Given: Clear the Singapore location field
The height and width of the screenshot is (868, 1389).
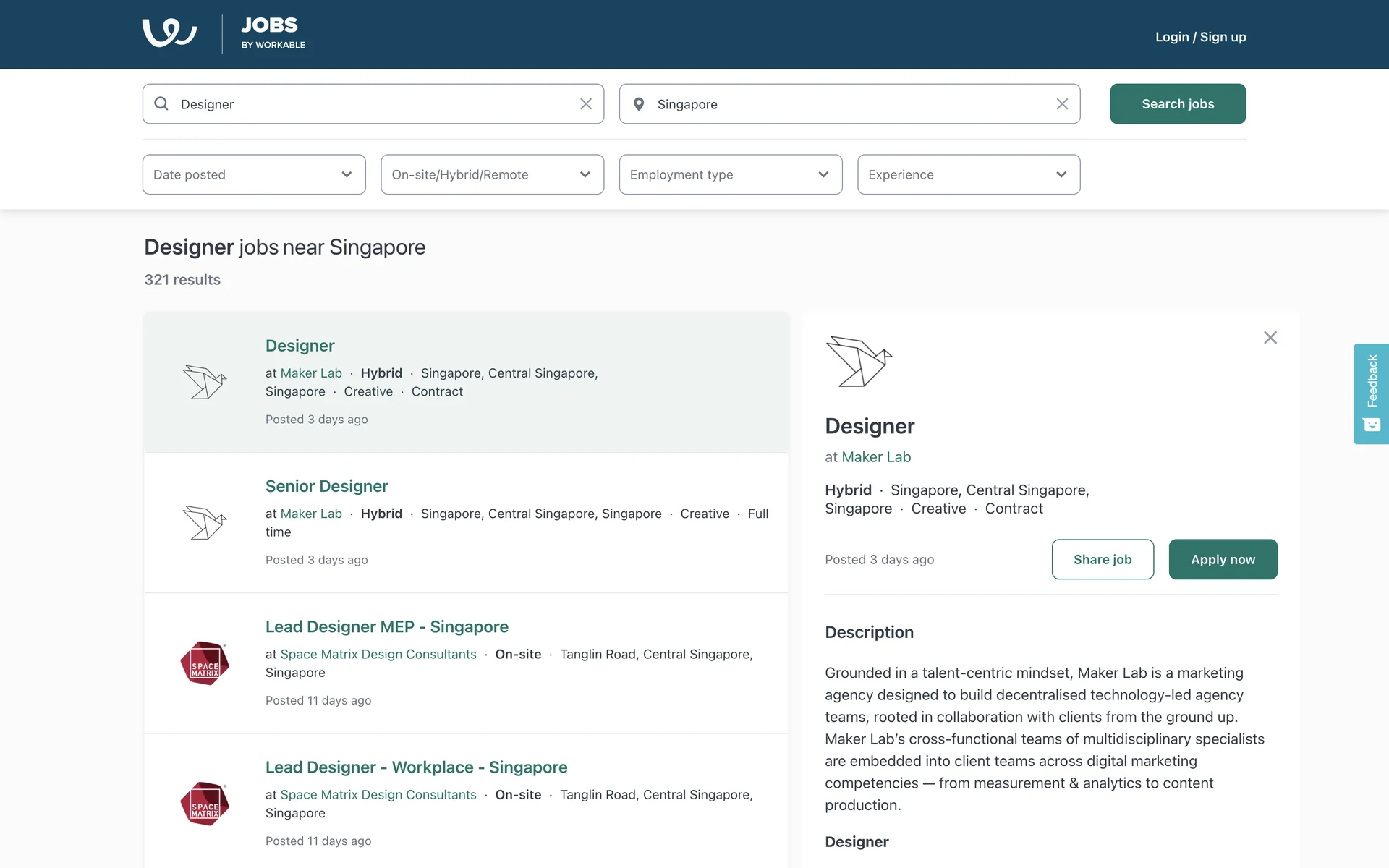Looking at the screenshot, I should point(1061,104).
